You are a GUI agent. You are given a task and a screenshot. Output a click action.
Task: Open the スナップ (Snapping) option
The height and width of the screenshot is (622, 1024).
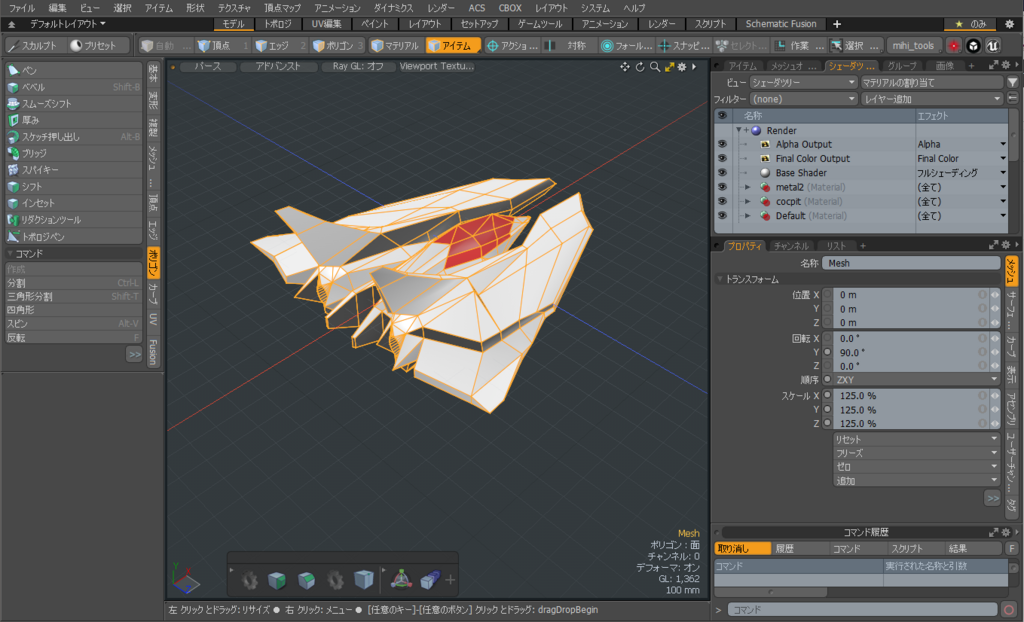tap(684, 46)
